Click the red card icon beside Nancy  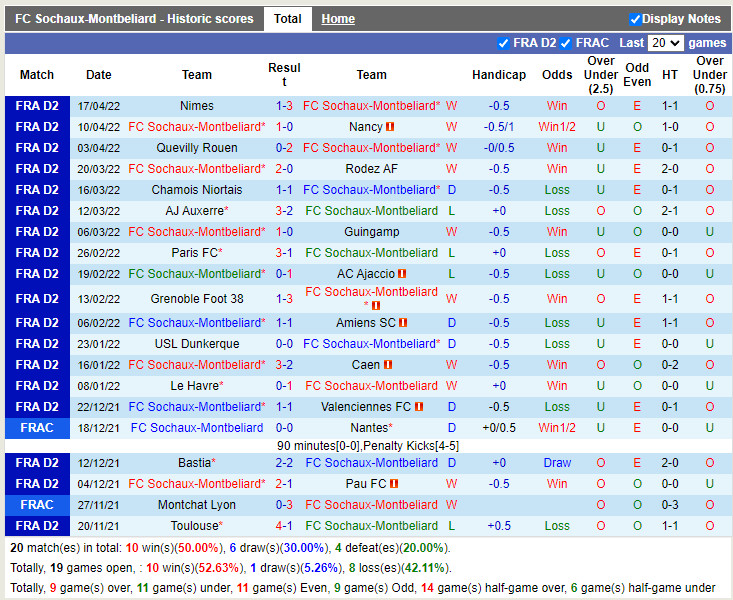tap(390, 127)
